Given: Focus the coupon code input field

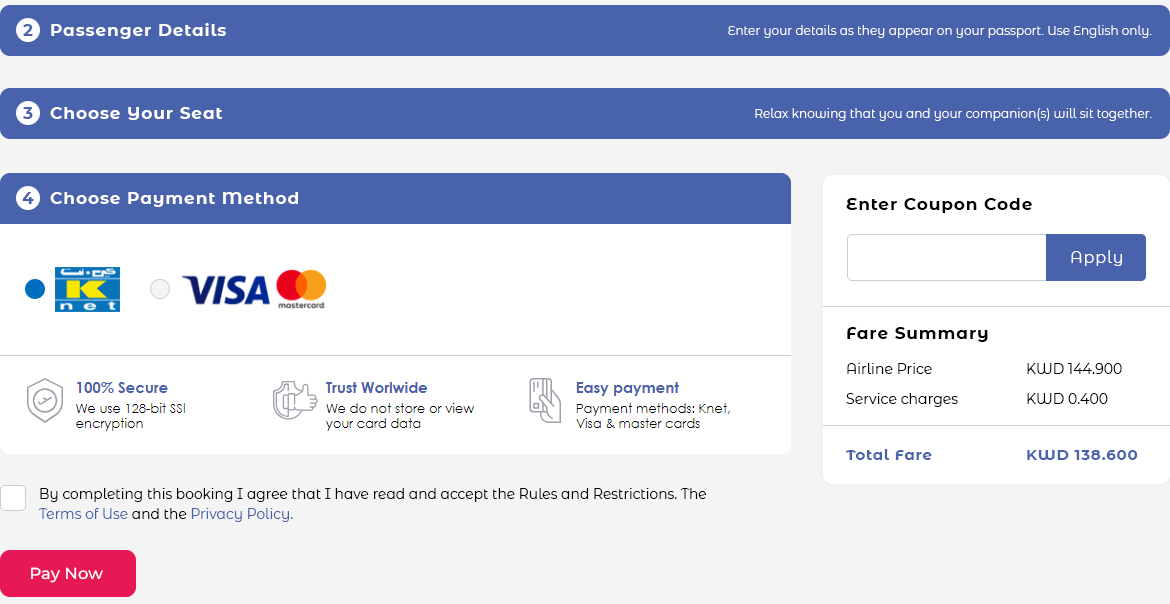Looking at the screenshot, I should tap(946, 258).
